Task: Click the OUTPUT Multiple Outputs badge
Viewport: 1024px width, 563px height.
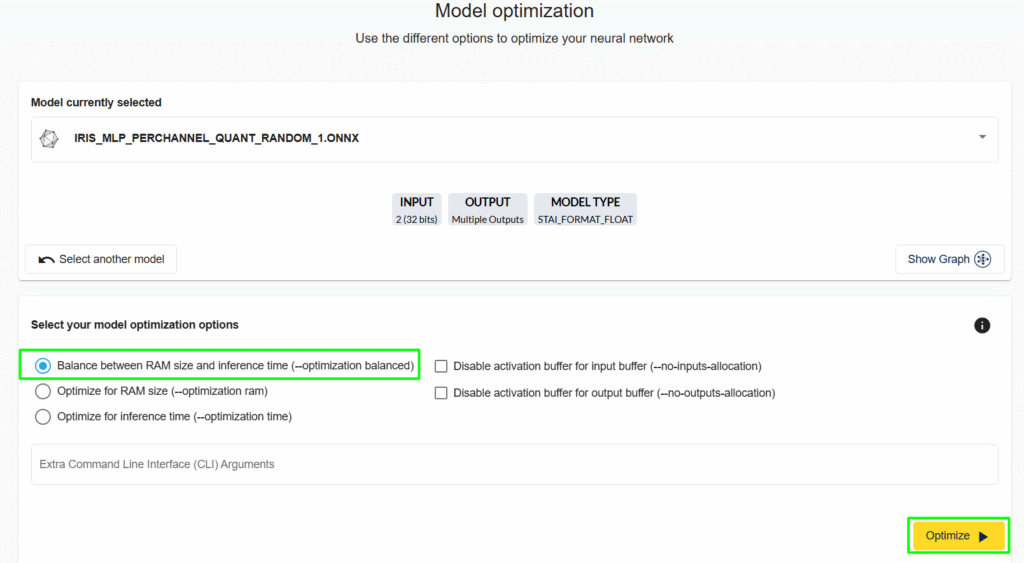Action: (487, 210)
